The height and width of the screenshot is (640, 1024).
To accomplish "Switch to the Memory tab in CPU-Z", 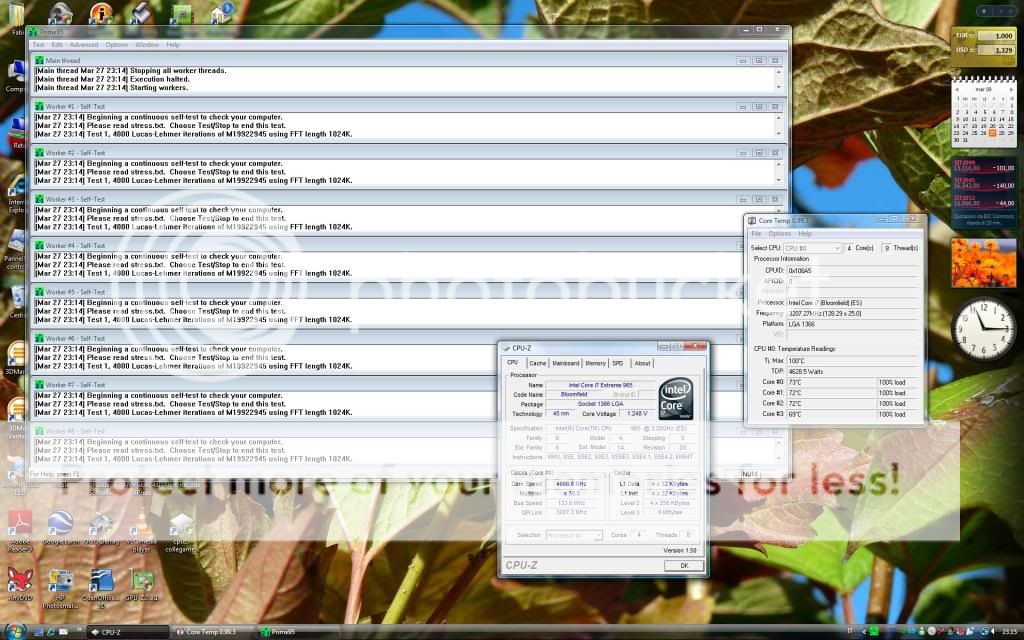I will click(595, 363).
